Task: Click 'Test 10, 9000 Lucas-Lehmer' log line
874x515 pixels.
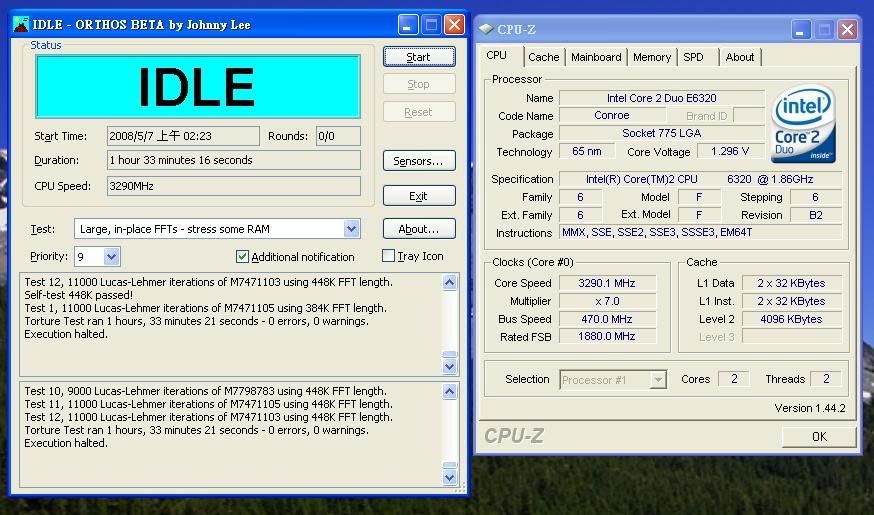Action: coord(205,391)
